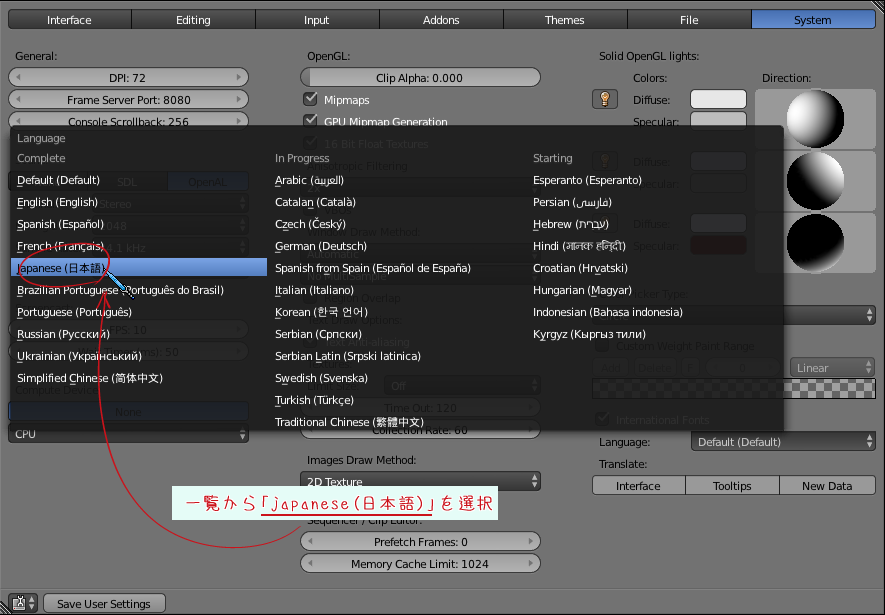Click the third light direction sphere
Screen dimensions: 885x615
815,243
